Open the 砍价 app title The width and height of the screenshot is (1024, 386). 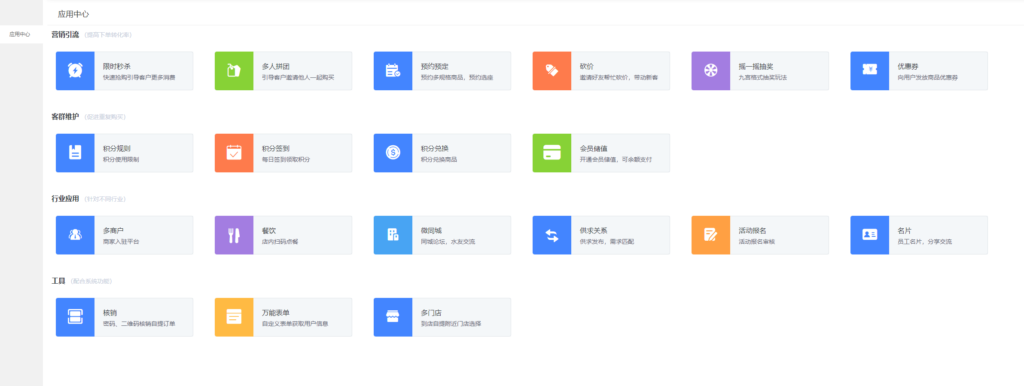[x=586, y=66]
